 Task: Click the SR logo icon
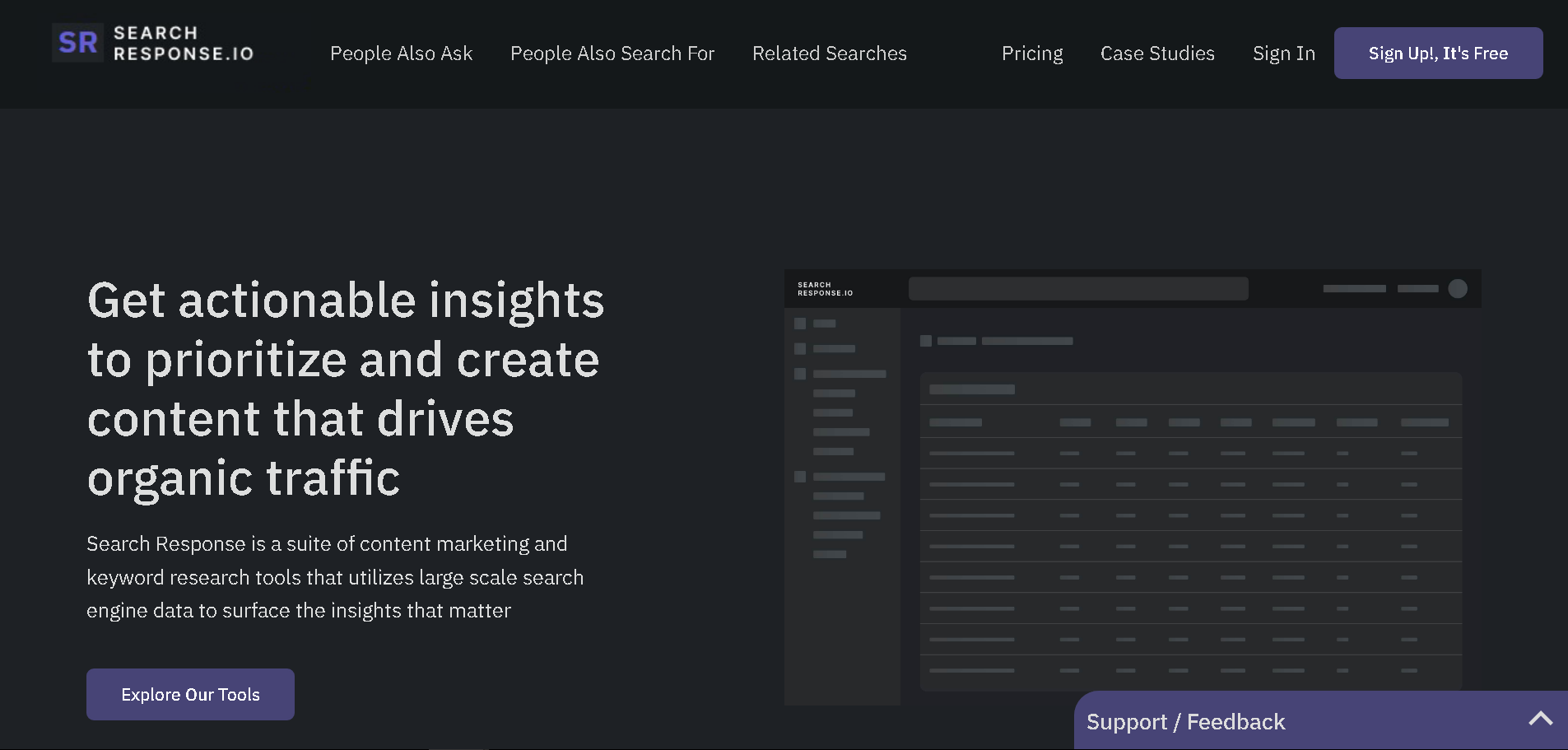click(77, 43)
